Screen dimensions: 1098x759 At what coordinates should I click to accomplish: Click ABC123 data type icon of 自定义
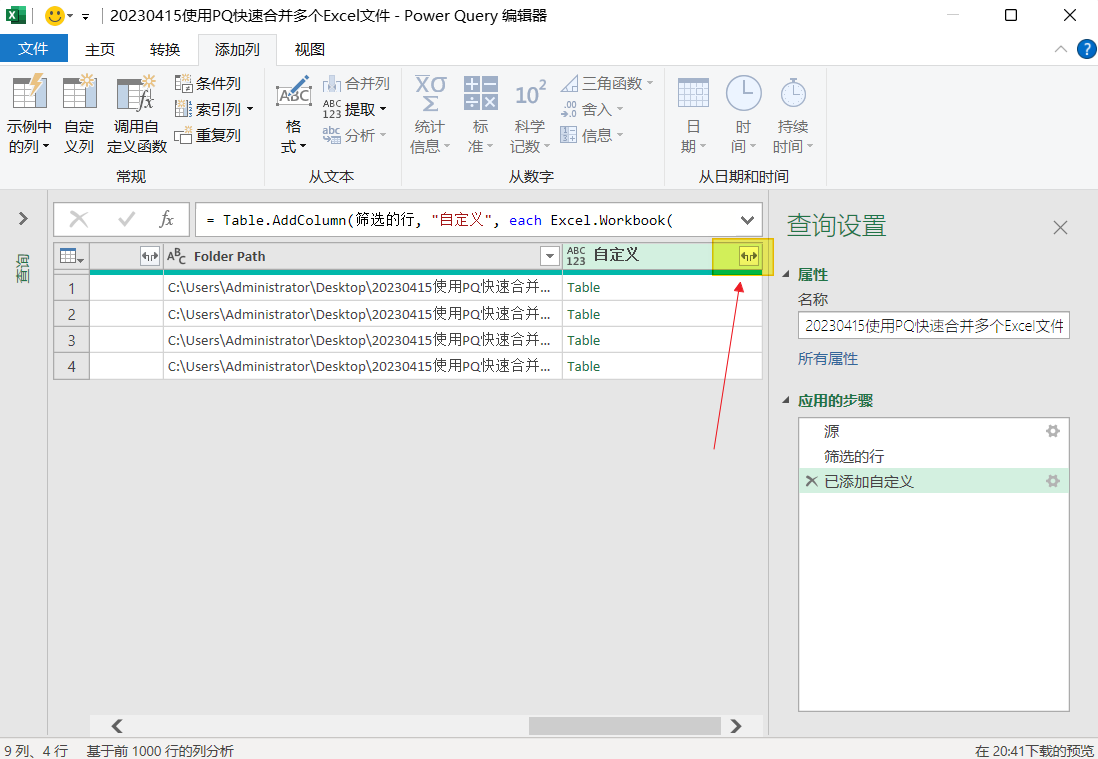[576, 256]
